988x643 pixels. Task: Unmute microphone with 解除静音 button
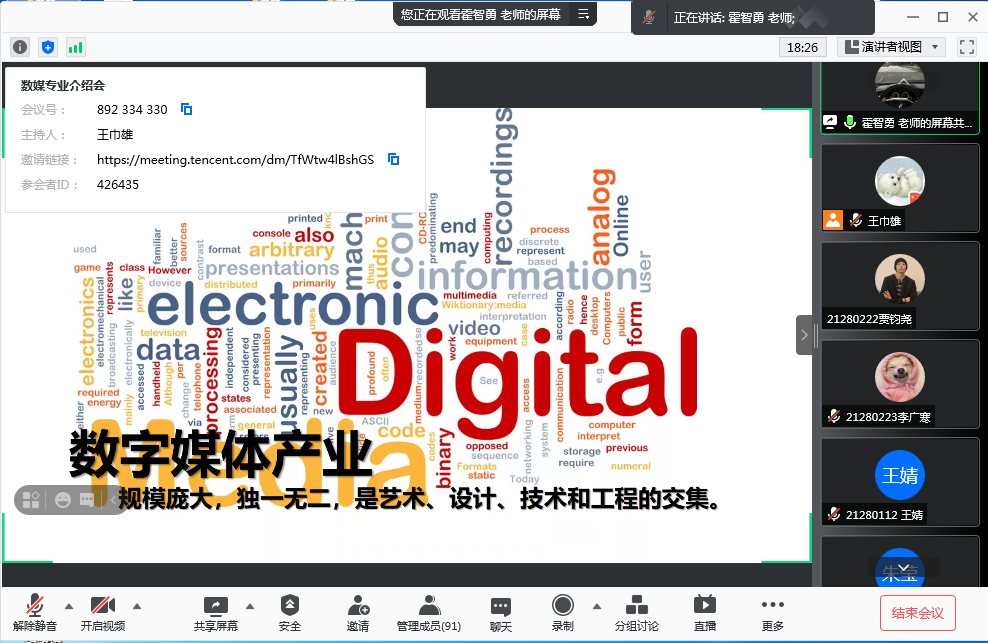tap(35, 612)
